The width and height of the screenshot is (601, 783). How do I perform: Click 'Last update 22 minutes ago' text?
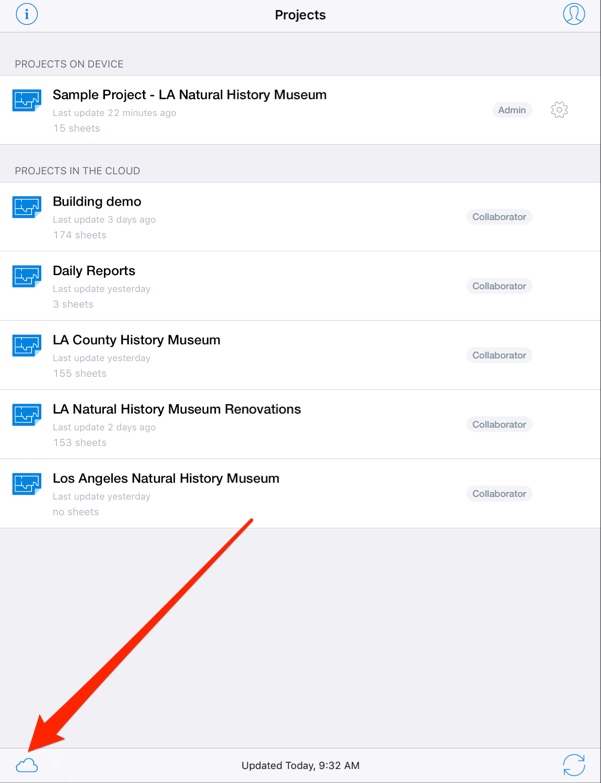(114, 113)
